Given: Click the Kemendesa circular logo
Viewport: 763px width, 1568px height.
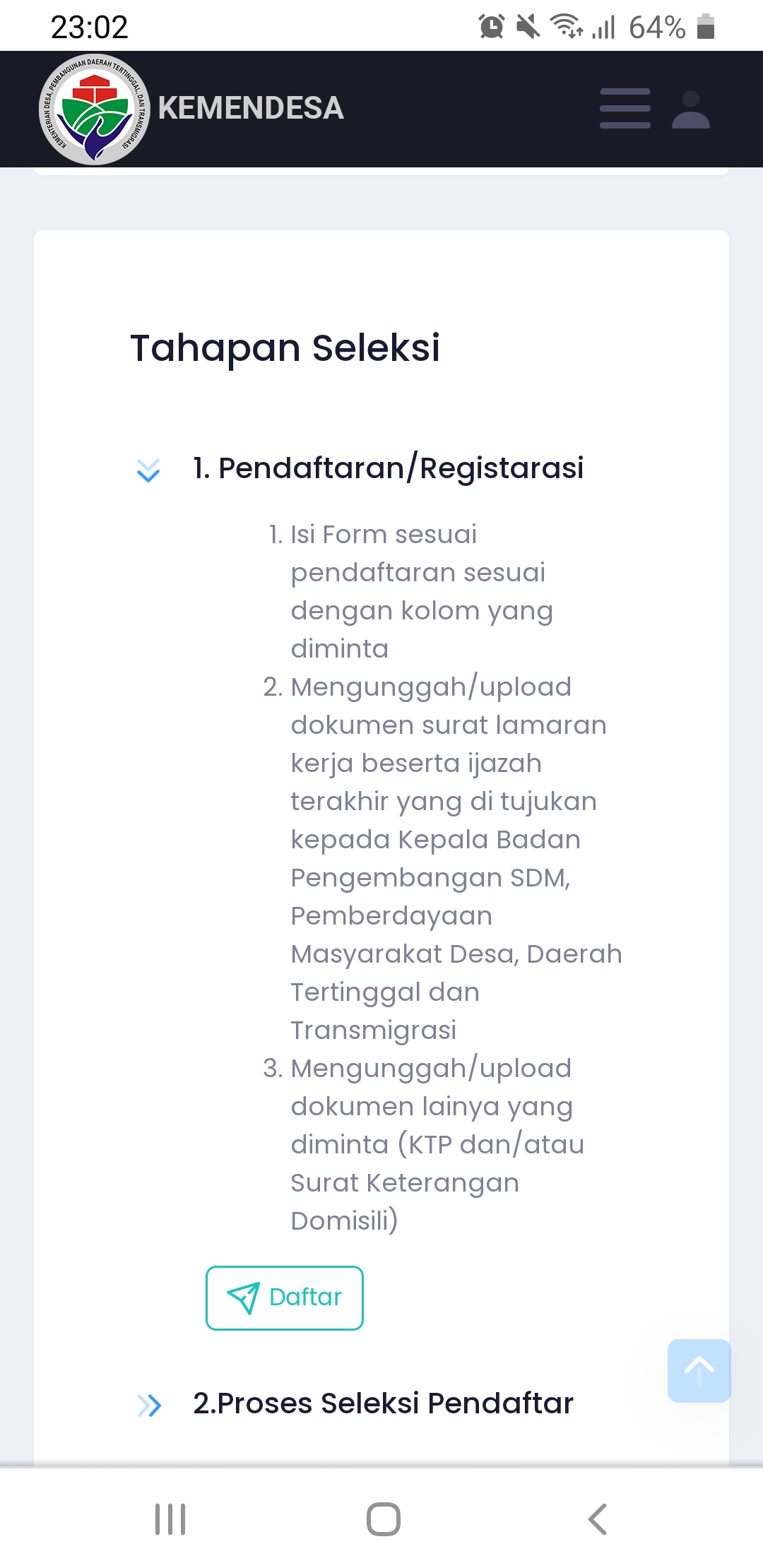Looking at the screenshot, I should [94, 109].
